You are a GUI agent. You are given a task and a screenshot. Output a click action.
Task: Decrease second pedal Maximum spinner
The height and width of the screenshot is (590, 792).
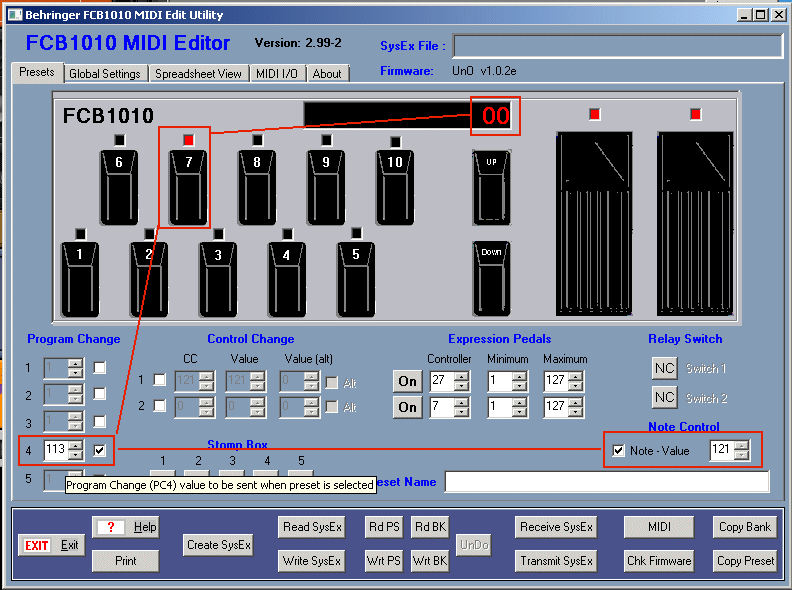coord(575,412)
